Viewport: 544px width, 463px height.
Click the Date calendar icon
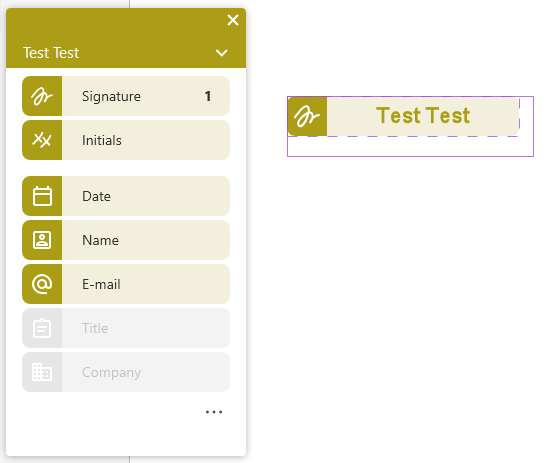[42, 196]
